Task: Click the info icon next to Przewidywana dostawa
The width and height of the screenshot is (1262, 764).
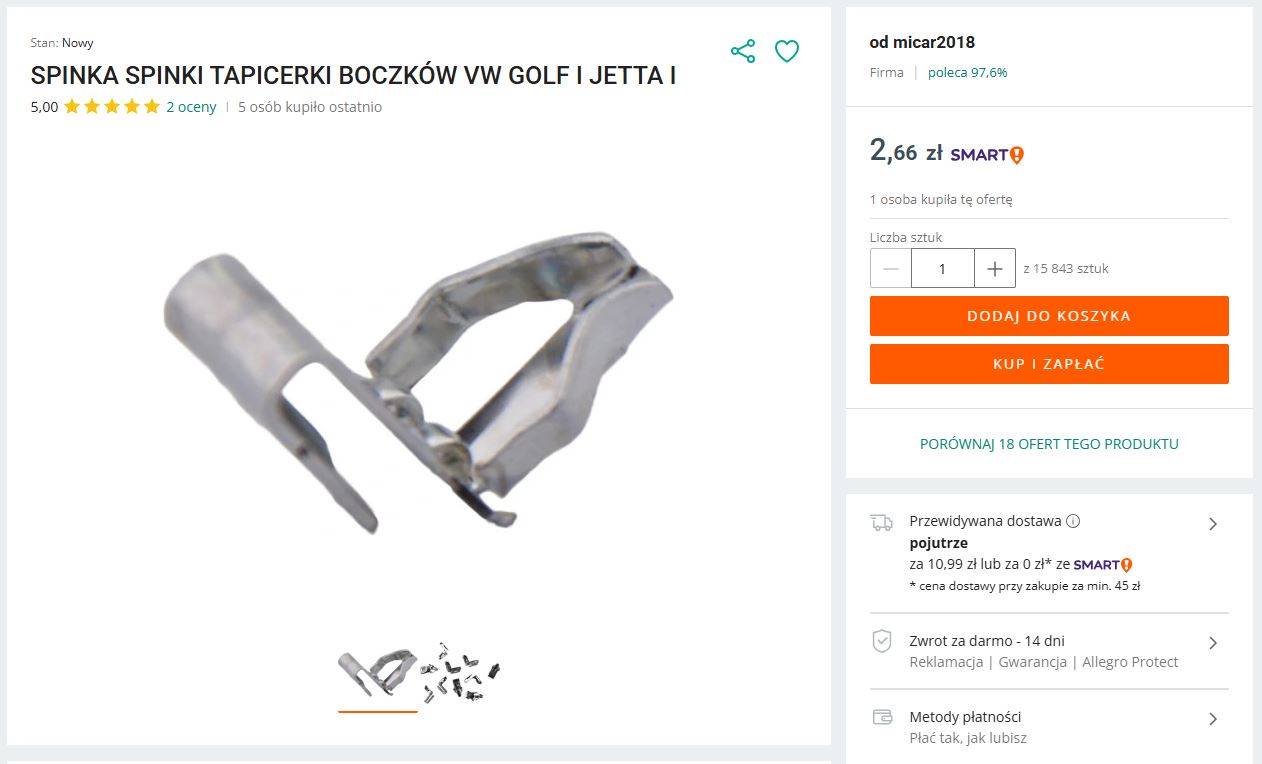Action: [1073, 521]
